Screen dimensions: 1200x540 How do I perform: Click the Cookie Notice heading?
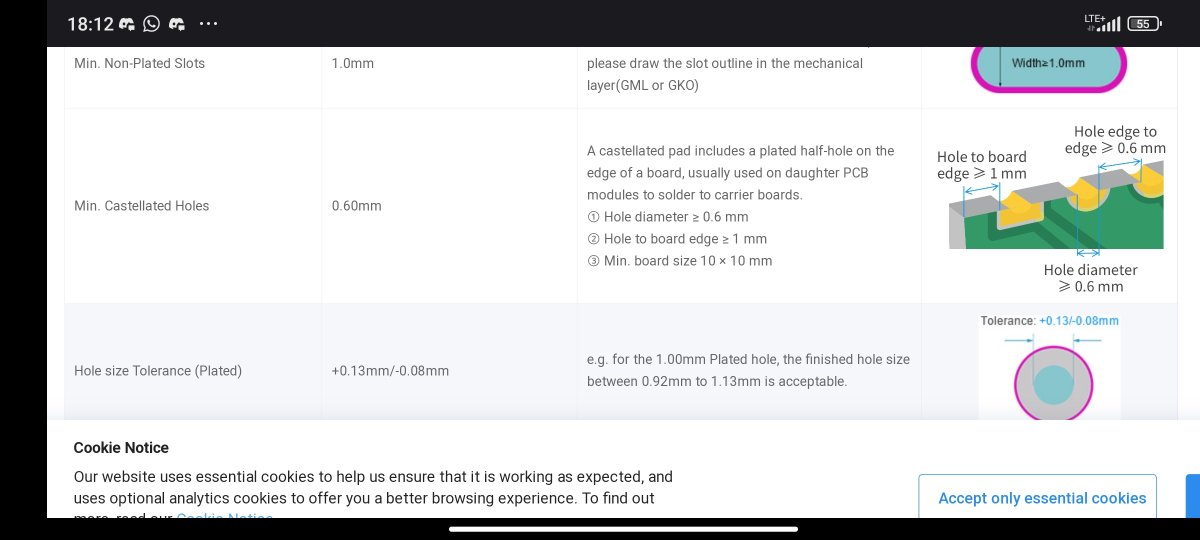point(121,448)
